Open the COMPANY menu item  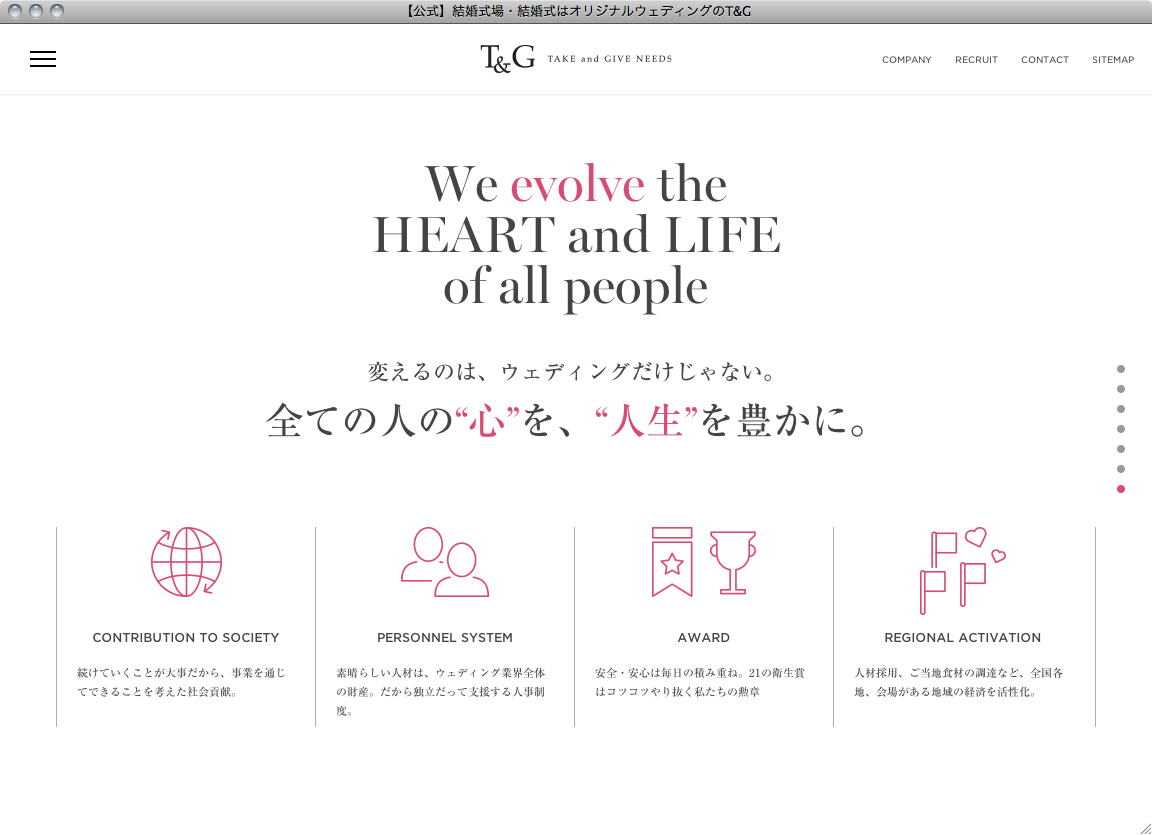coord(906,60)
